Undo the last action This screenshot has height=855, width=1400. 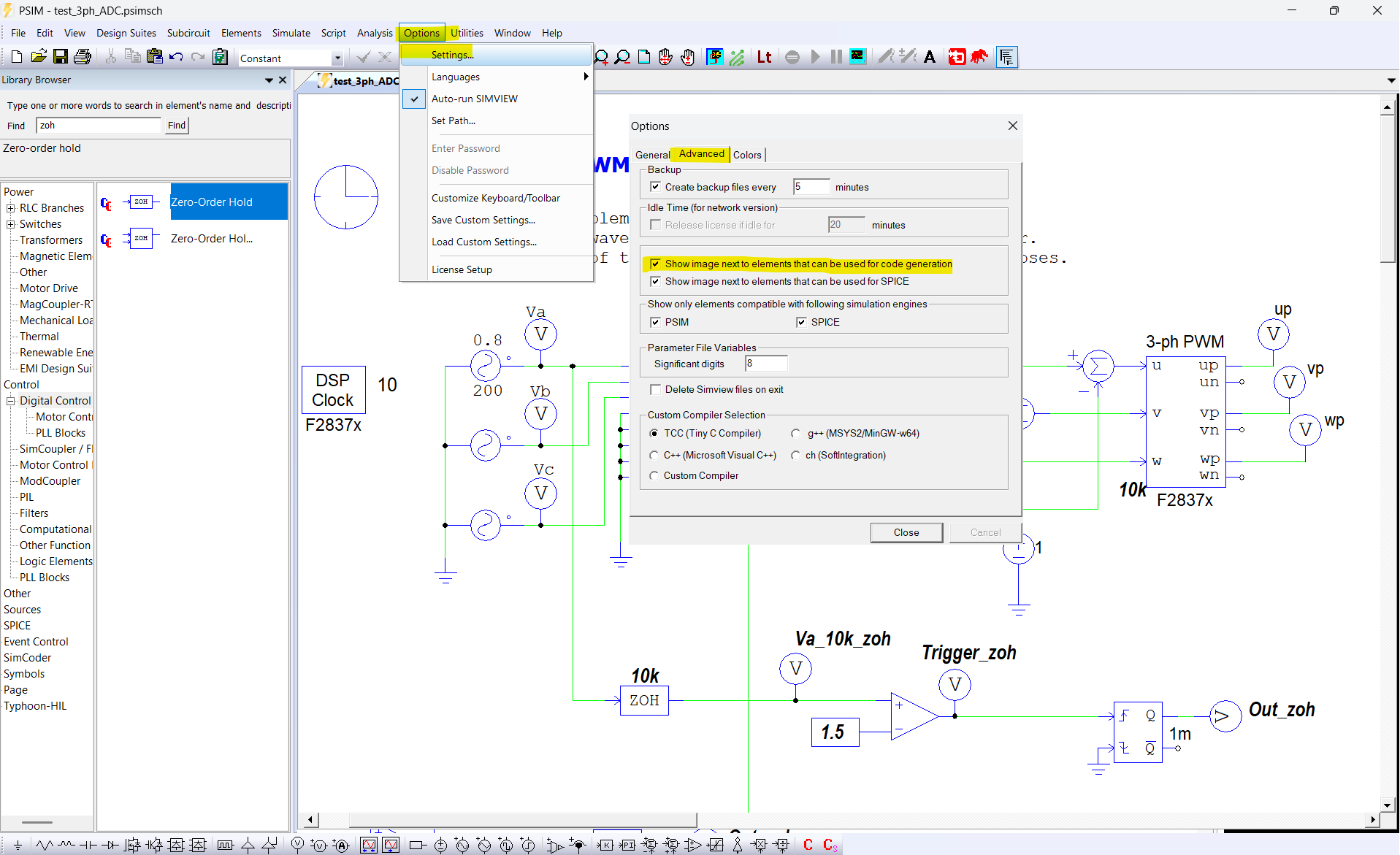[x=176, y=57]
